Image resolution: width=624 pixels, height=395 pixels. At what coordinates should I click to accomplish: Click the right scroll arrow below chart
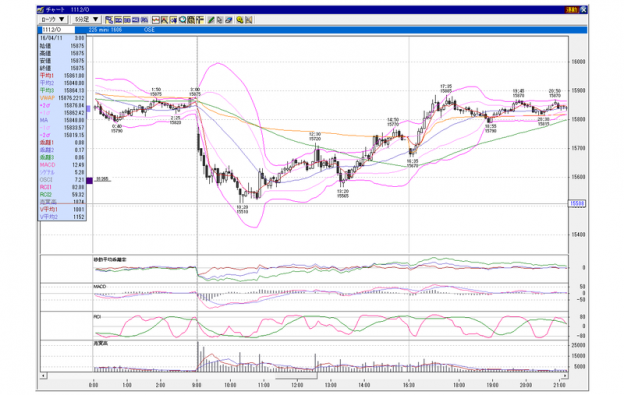[565, 376]
